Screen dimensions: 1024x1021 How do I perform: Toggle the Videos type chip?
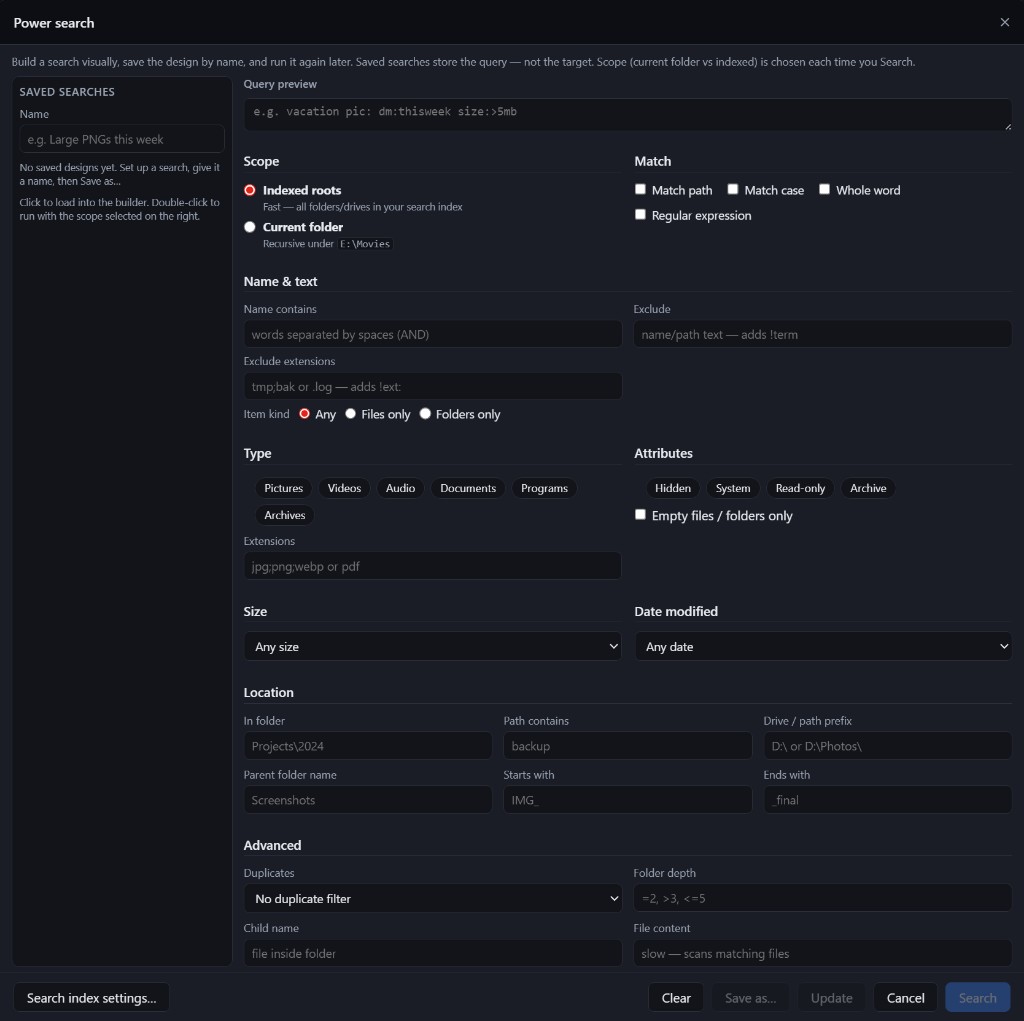[344, 488]
